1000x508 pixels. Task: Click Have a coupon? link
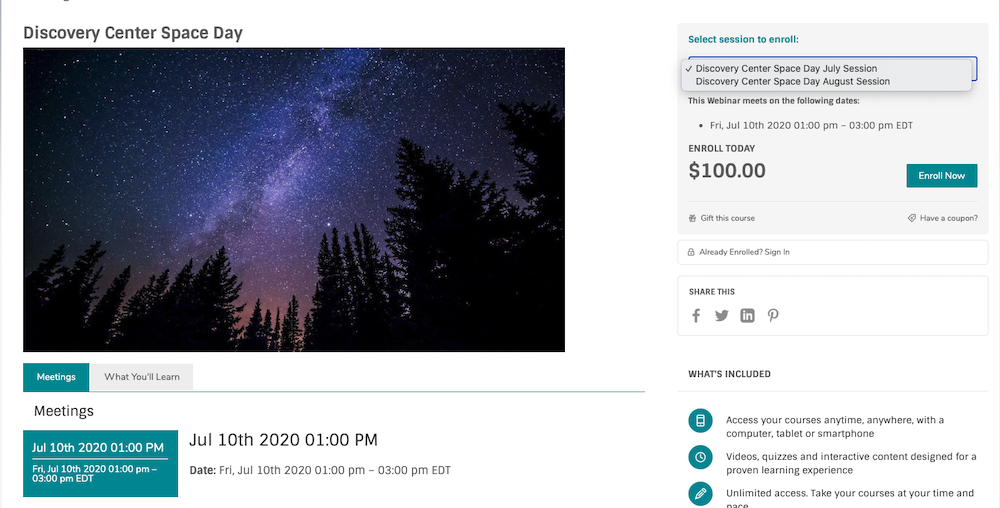[948, 218]
